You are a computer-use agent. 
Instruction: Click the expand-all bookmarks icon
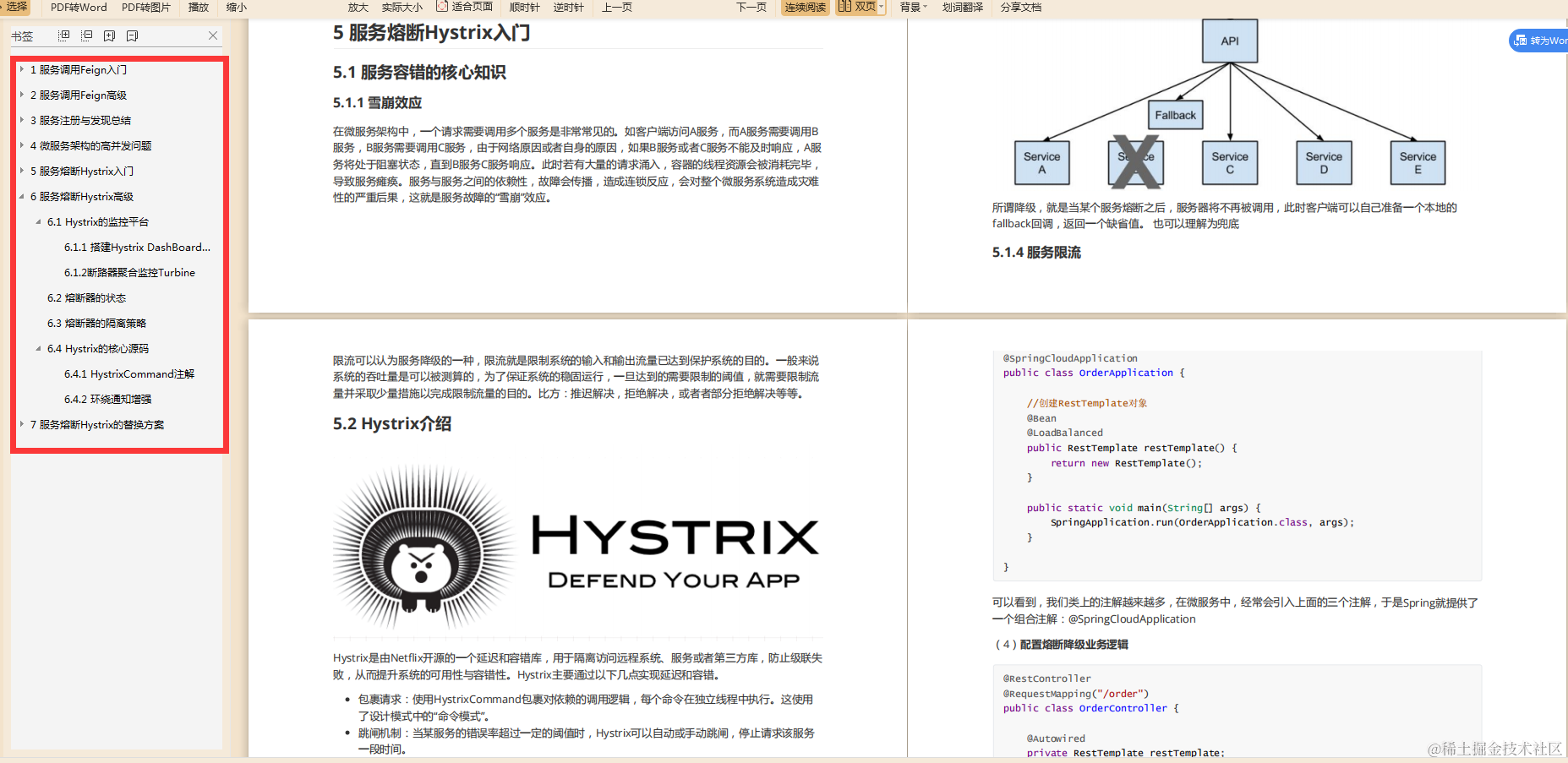coord(63,35)
